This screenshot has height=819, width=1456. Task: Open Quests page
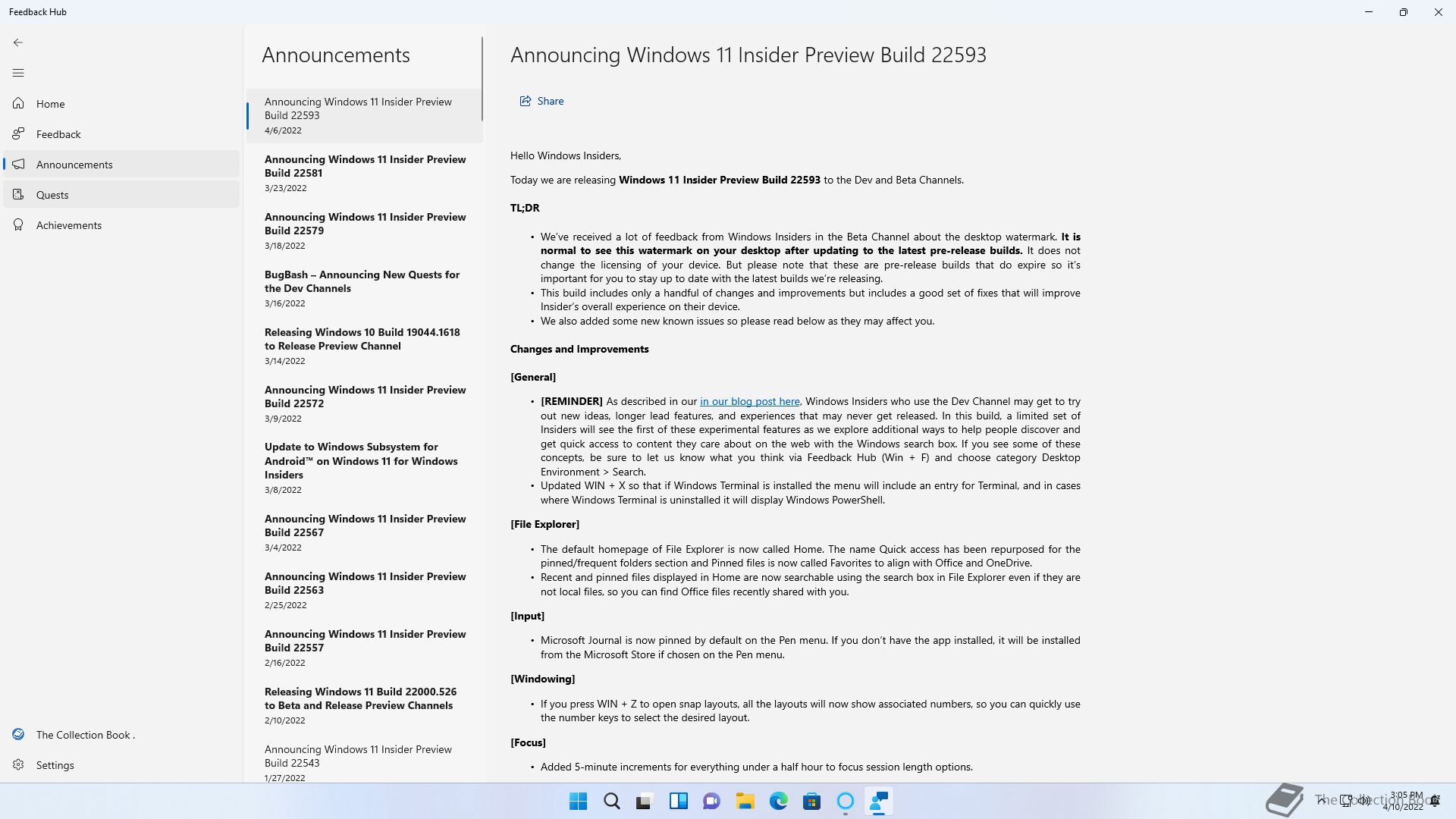(x=121, y=195)
